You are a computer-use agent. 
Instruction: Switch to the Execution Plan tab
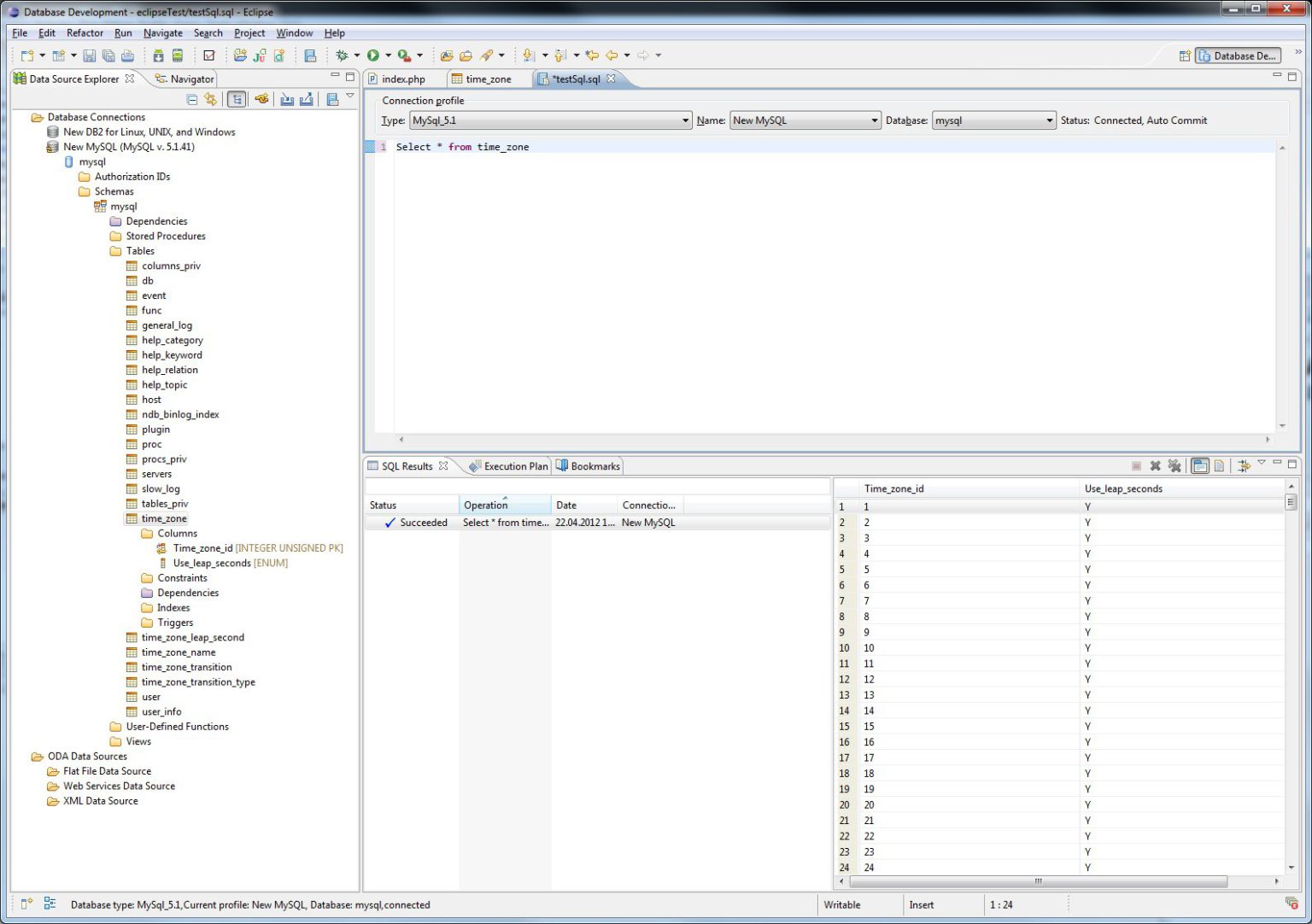pyautogui.click(x=515, y=466)
